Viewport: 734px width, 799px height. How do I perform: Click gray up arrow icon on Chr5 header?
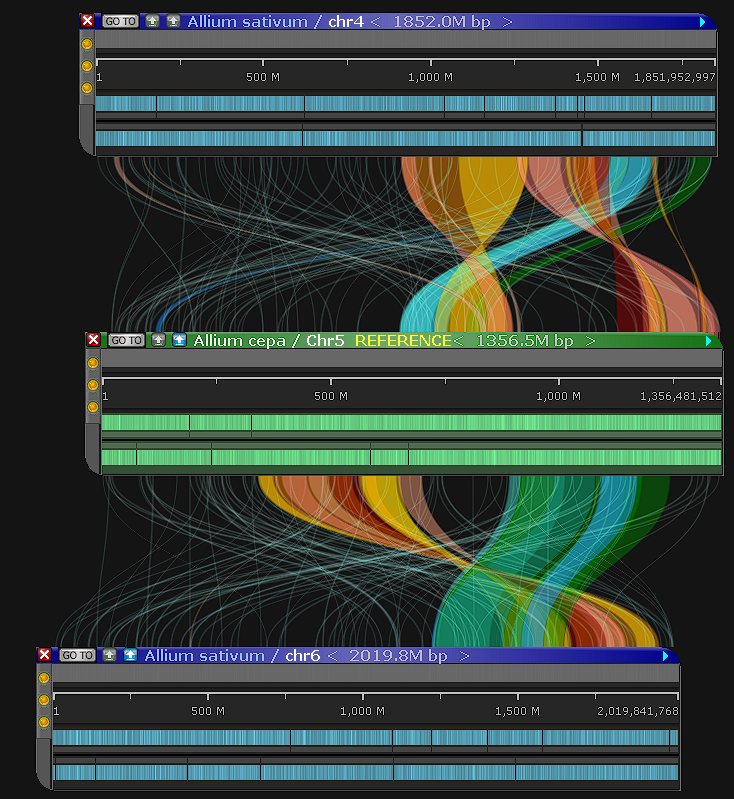158,340
